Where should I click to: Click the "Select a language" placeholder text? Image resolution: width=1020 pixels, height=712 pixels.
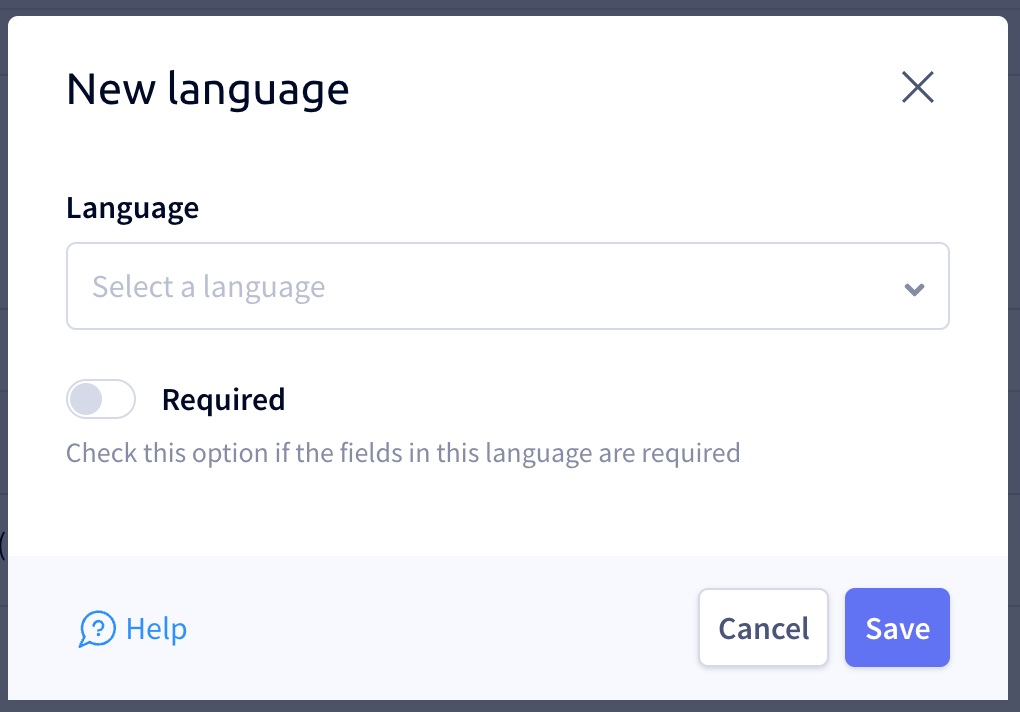click(208, 287)
